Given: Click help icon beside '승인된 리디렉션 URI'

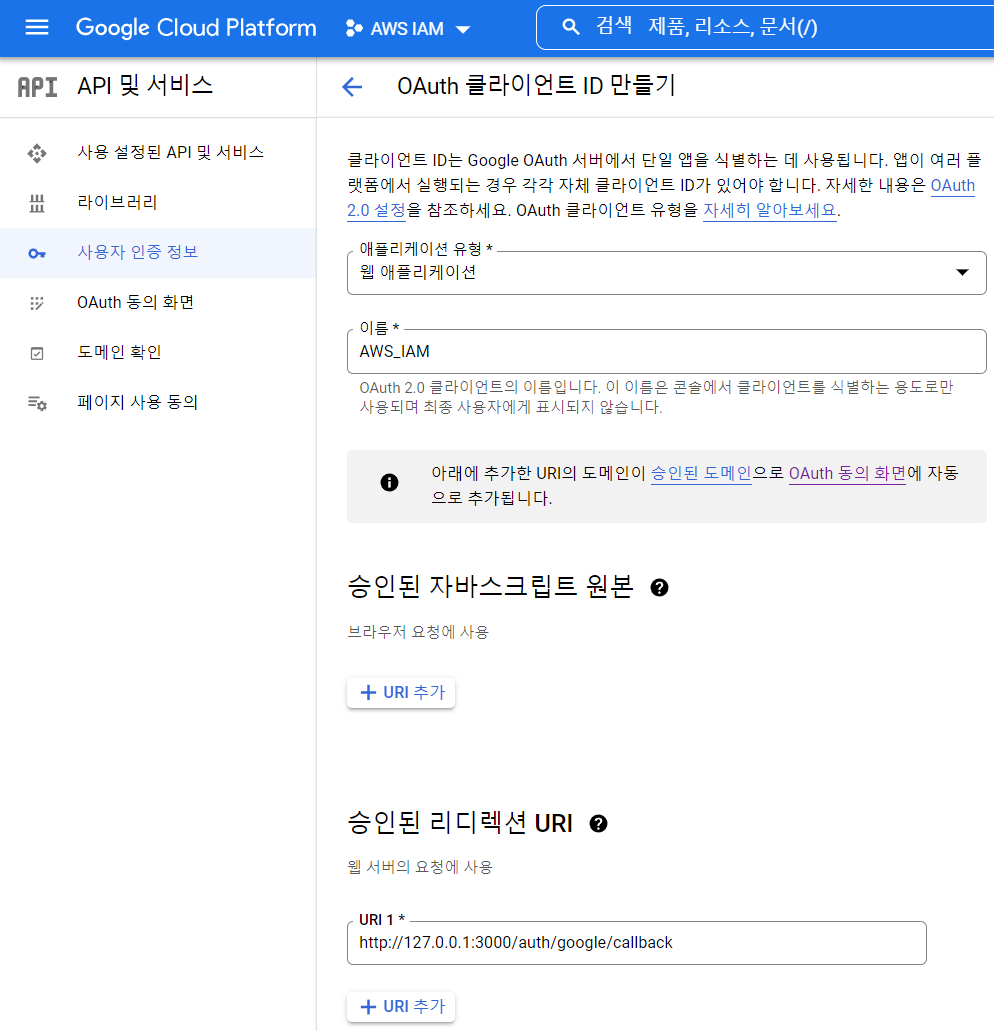Looking at the screenshot, I should (x=598, y=824).
